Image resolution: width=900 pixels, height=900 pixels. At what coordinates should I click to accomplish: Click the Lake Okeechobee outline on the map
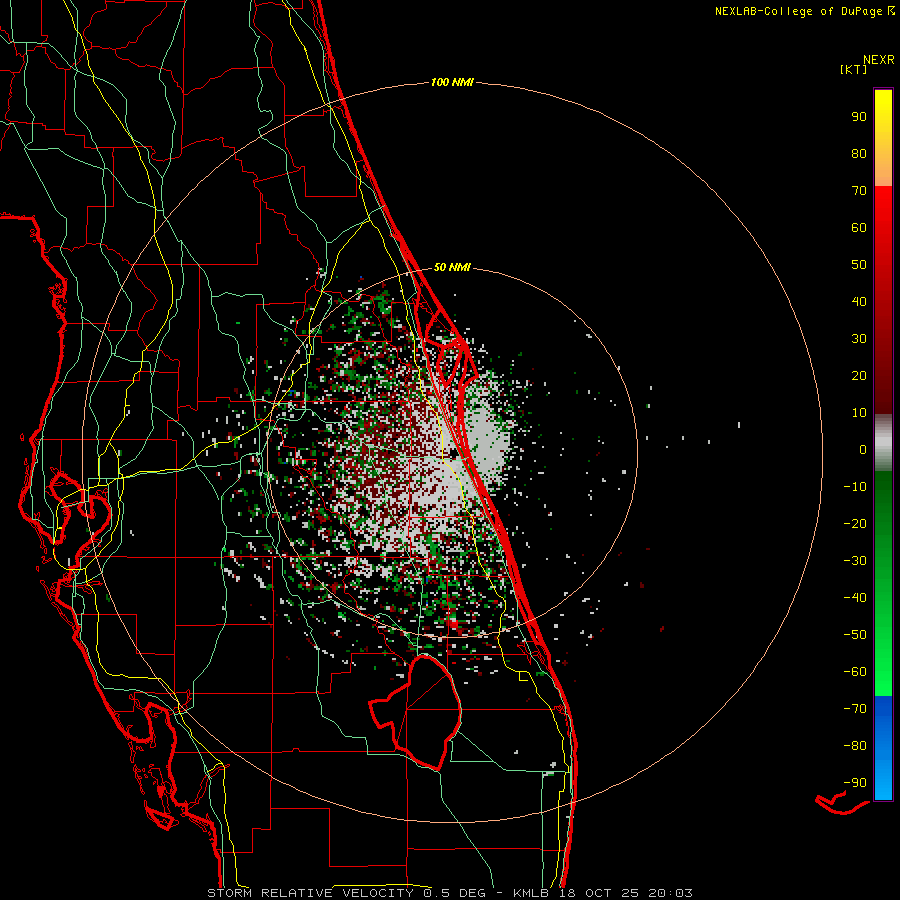point(416,712)
